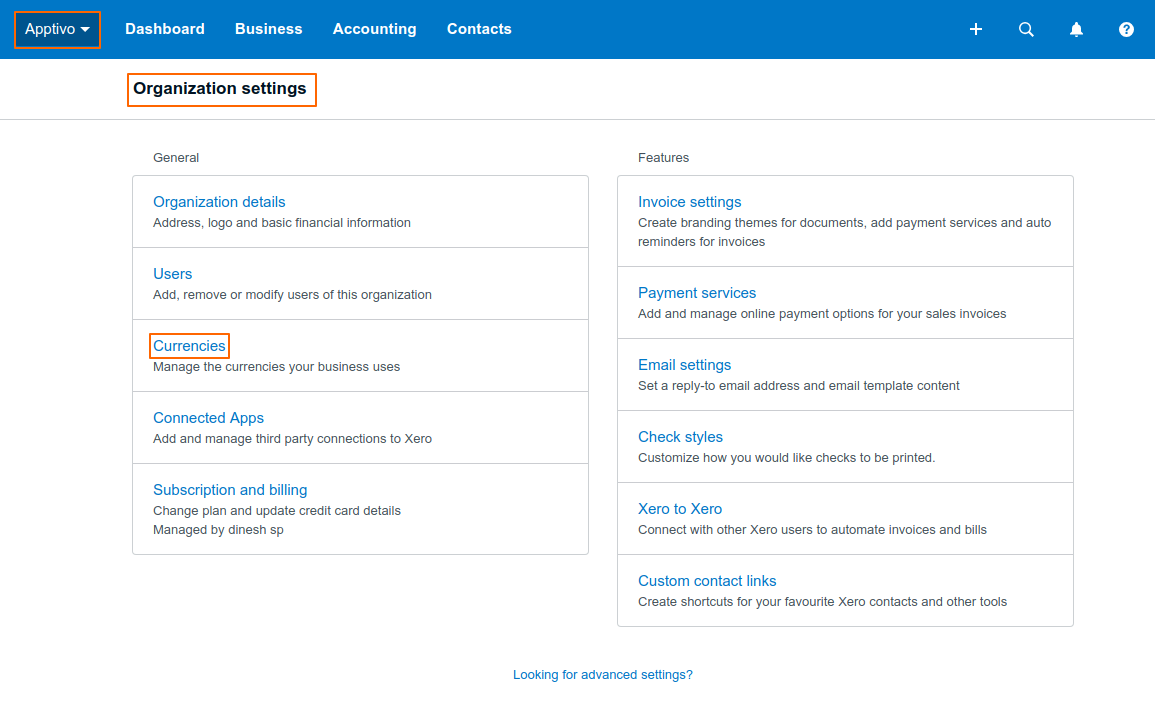Open Invoice settings
Viewport: 1155px width, 714px height.
pyautogui.click(x=690, y=202)
